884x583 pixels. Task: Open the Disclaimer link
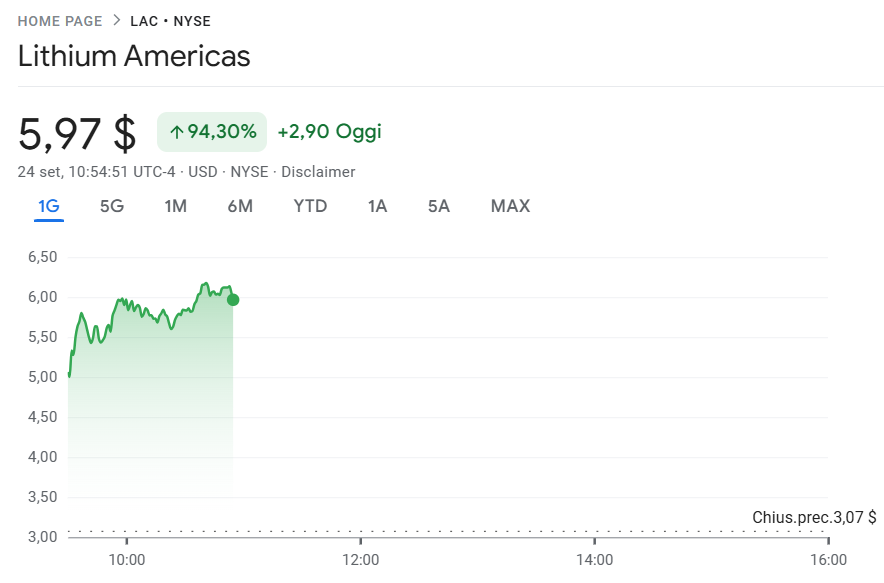pyautogui.click(x=318, y=172)
